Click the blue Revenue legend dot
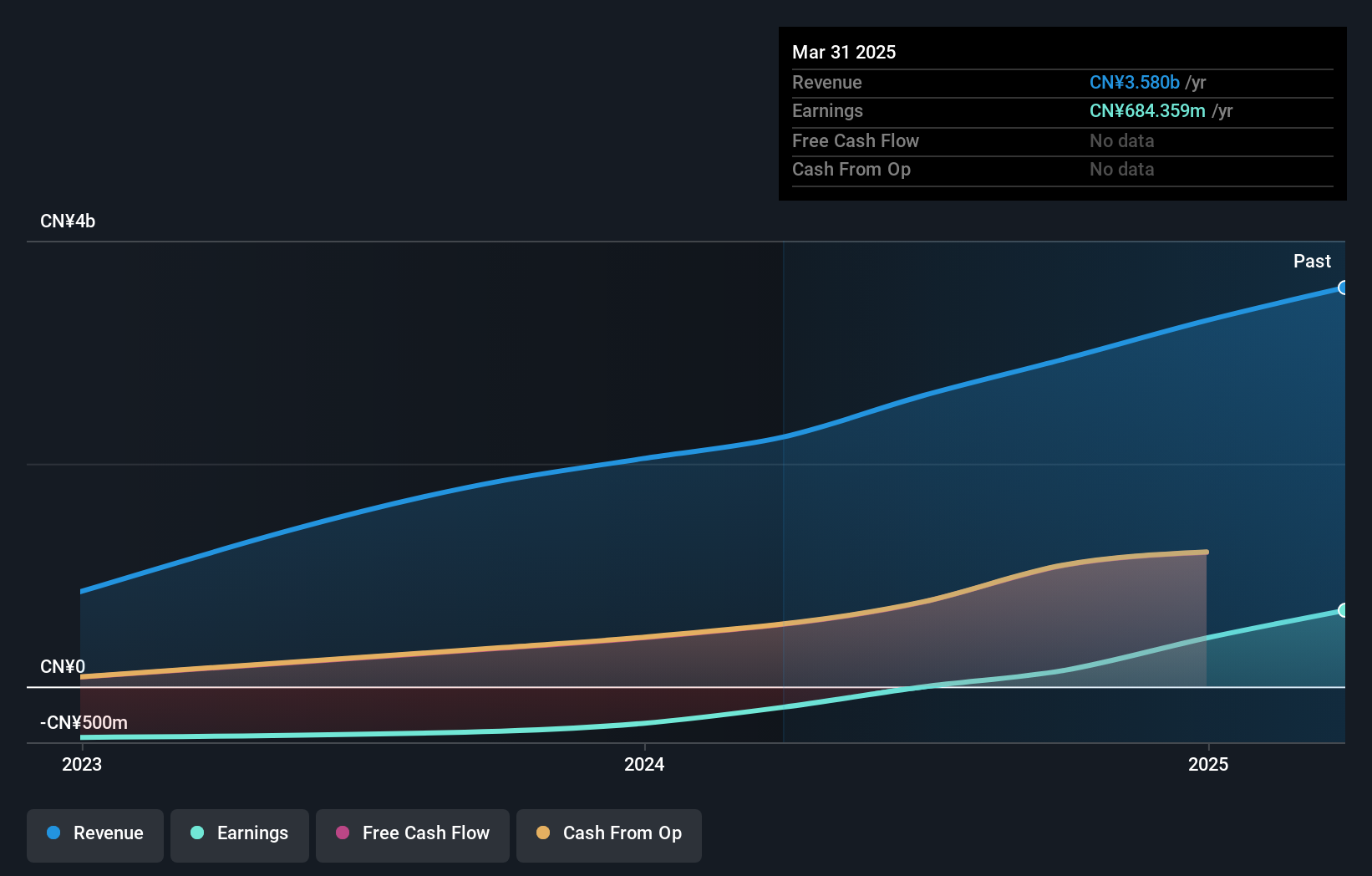This screenshot has width=1372, height=876. pos(53,833)
